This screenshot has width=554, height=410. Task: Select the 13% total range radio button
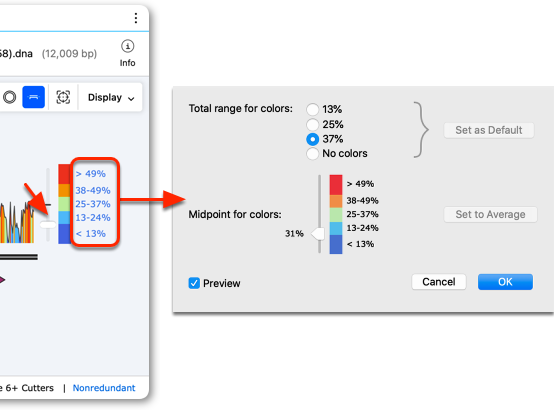(312, 110)
